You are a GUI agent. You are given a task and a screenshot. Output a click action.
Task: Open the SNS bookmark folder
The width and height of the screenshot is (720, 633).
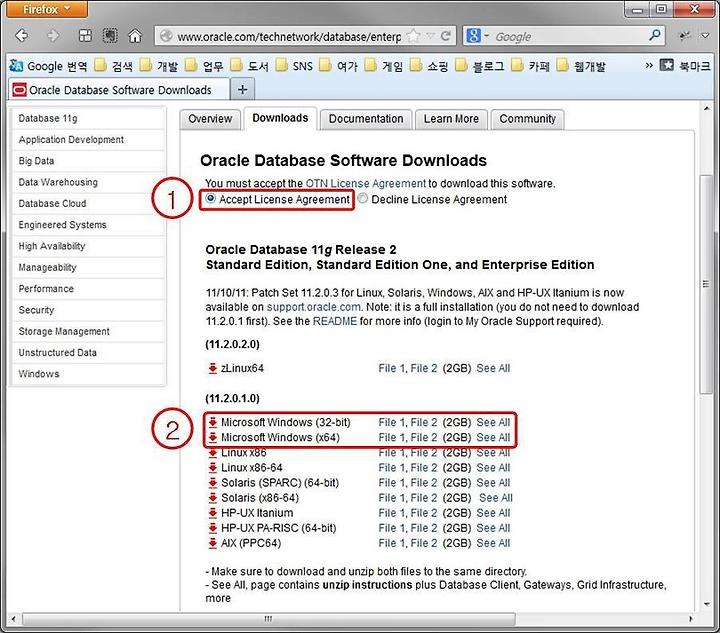pos(294,66)
